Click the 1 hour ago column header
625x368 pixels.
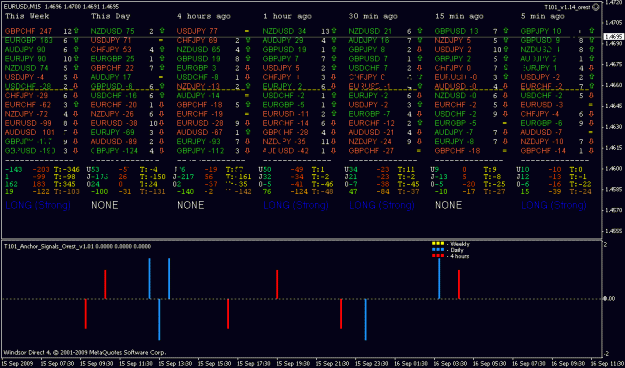click(x=287, y=17)
